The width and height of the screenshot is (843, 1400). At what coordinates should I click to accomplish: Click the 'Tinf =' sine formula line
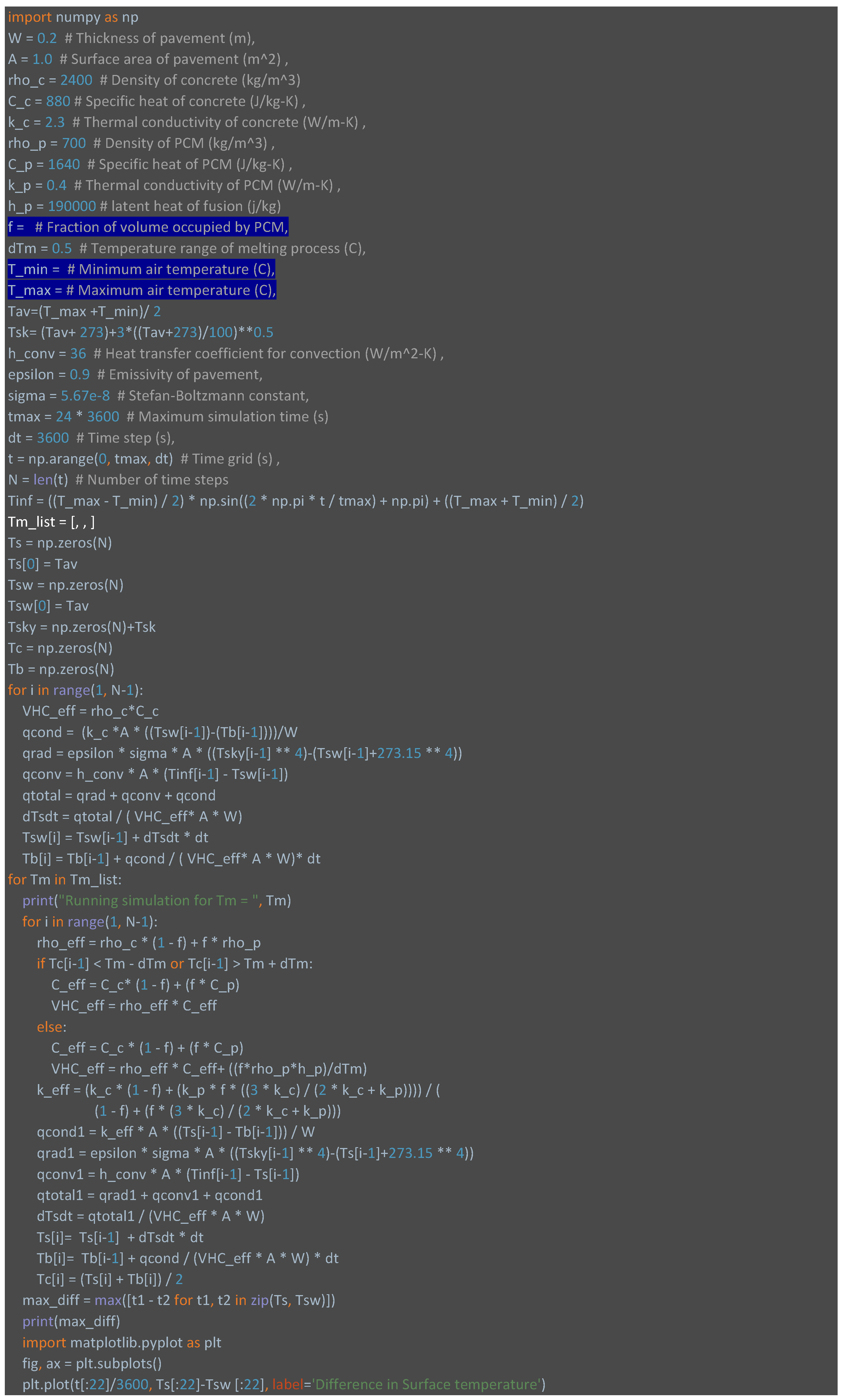point(296,501)
